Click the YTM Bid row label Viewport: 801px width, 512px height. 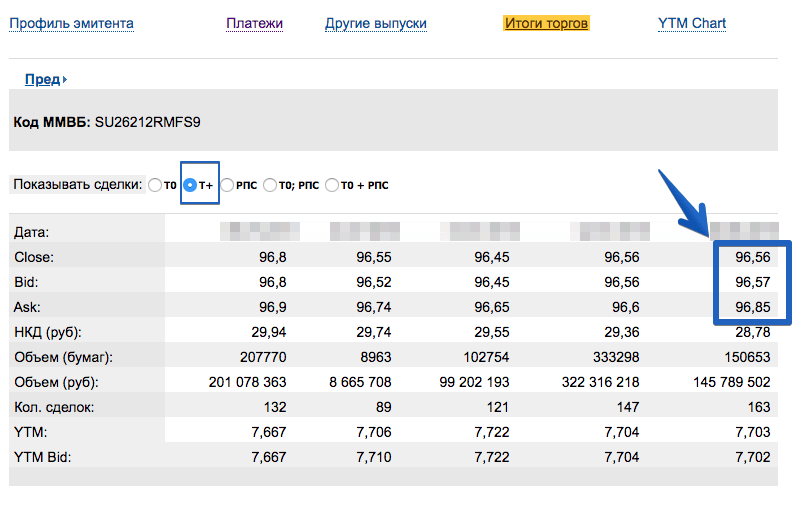(x=42, y=457)
